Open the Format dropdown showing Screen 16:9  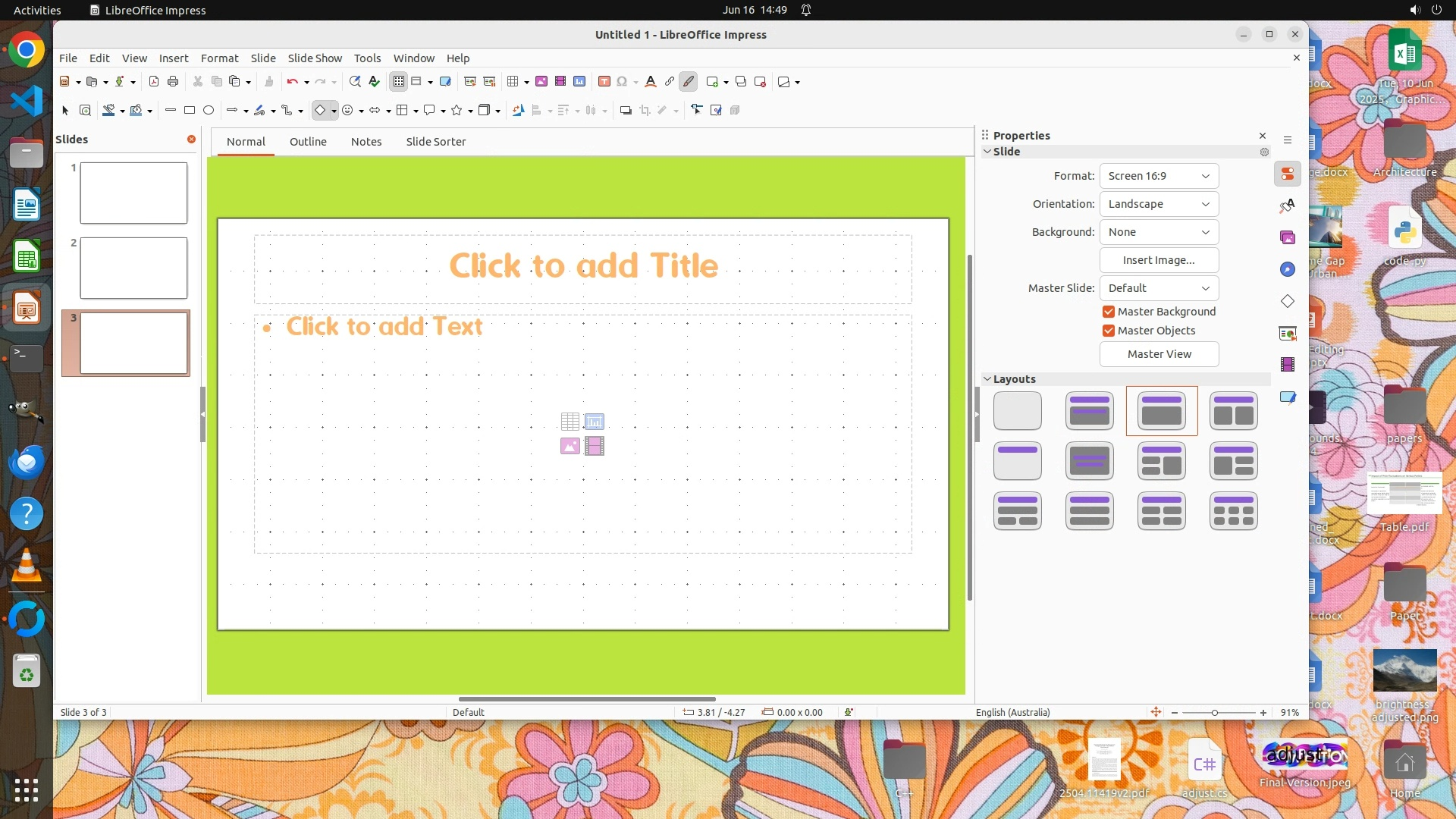(1159, 176)
